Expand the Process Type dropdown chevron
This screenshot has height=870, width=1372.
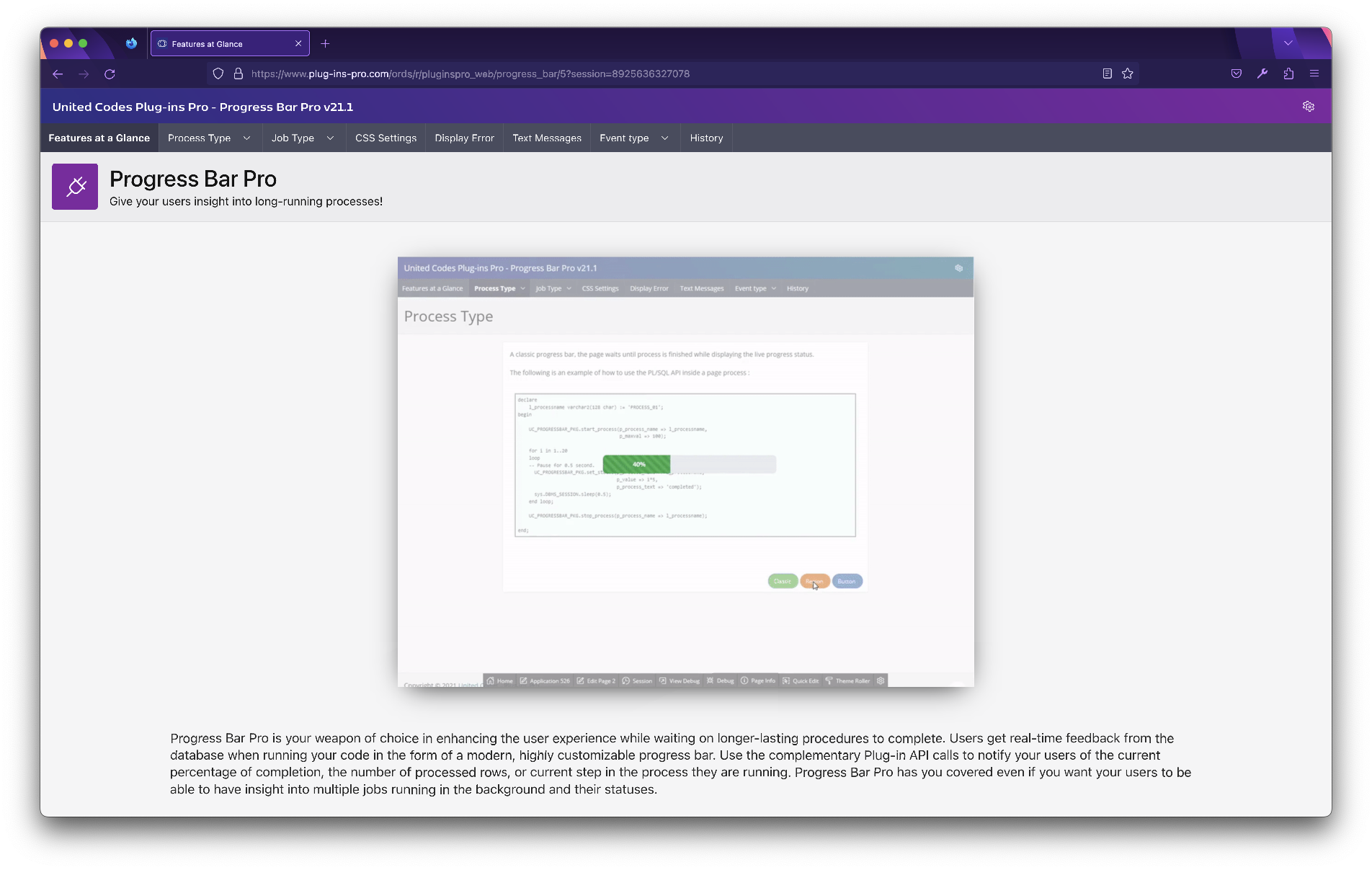point(246,138)
